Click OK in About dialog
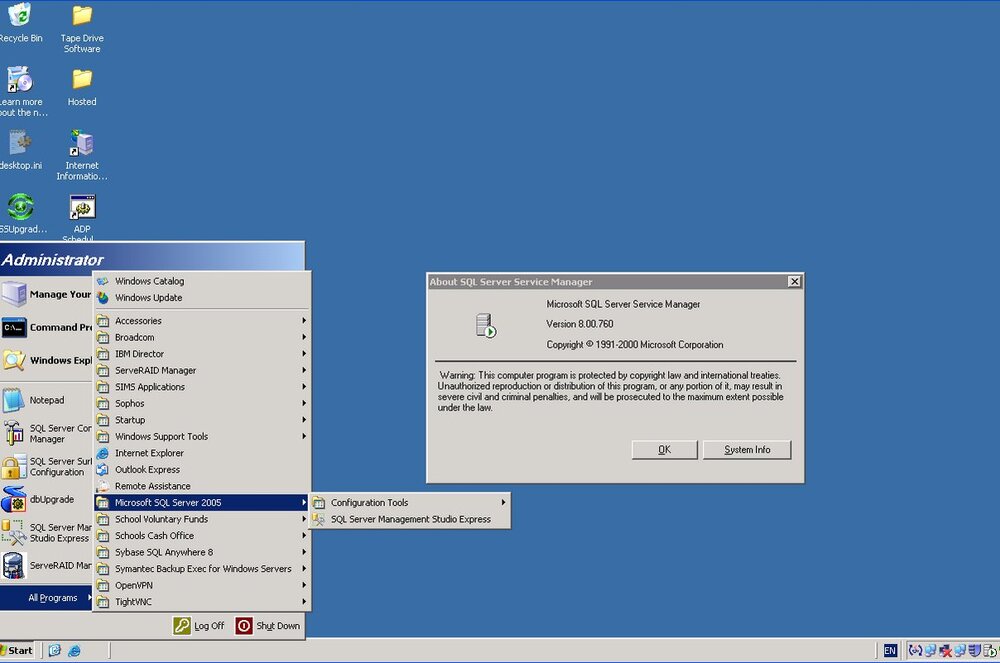The height and width of the screenshot is (663, 1000). (665, 449)
